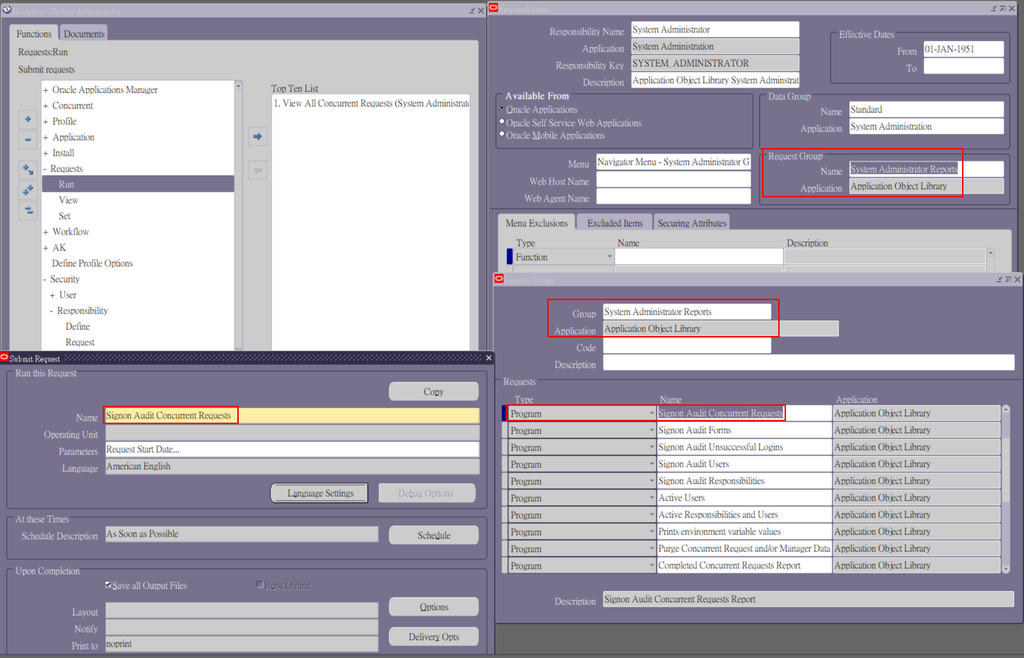Click the Navigator window title bar icon
The height and width of the screenshot is (658, 1024).
[x=7, y=10]
